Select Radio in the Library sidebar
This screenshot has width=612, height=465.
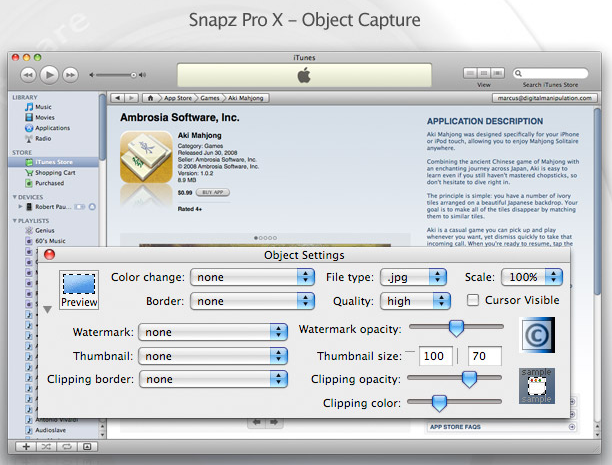[43, 139]
